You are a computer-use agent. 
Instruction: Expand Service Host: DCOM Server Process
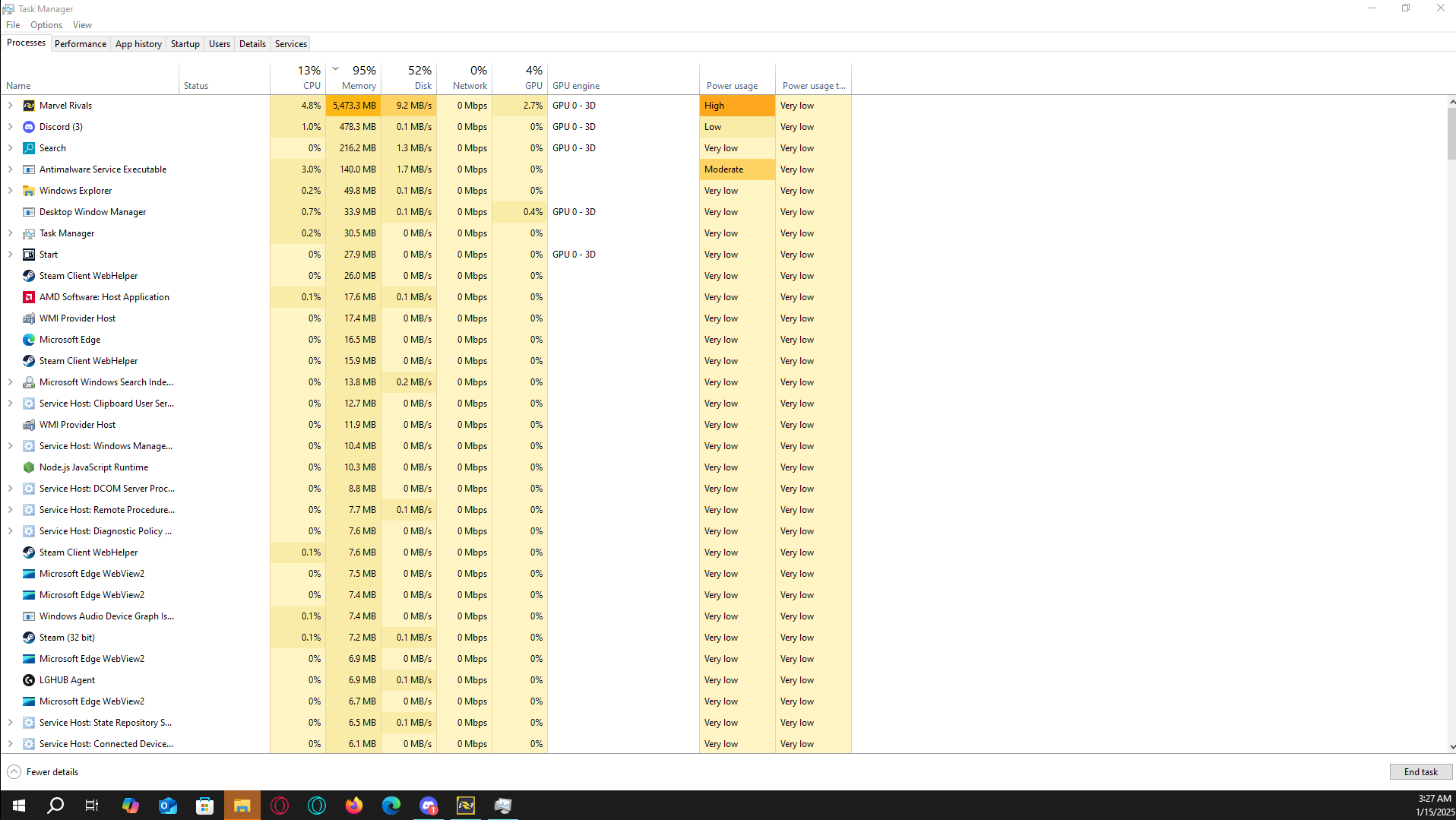click(x=11, y=489)
